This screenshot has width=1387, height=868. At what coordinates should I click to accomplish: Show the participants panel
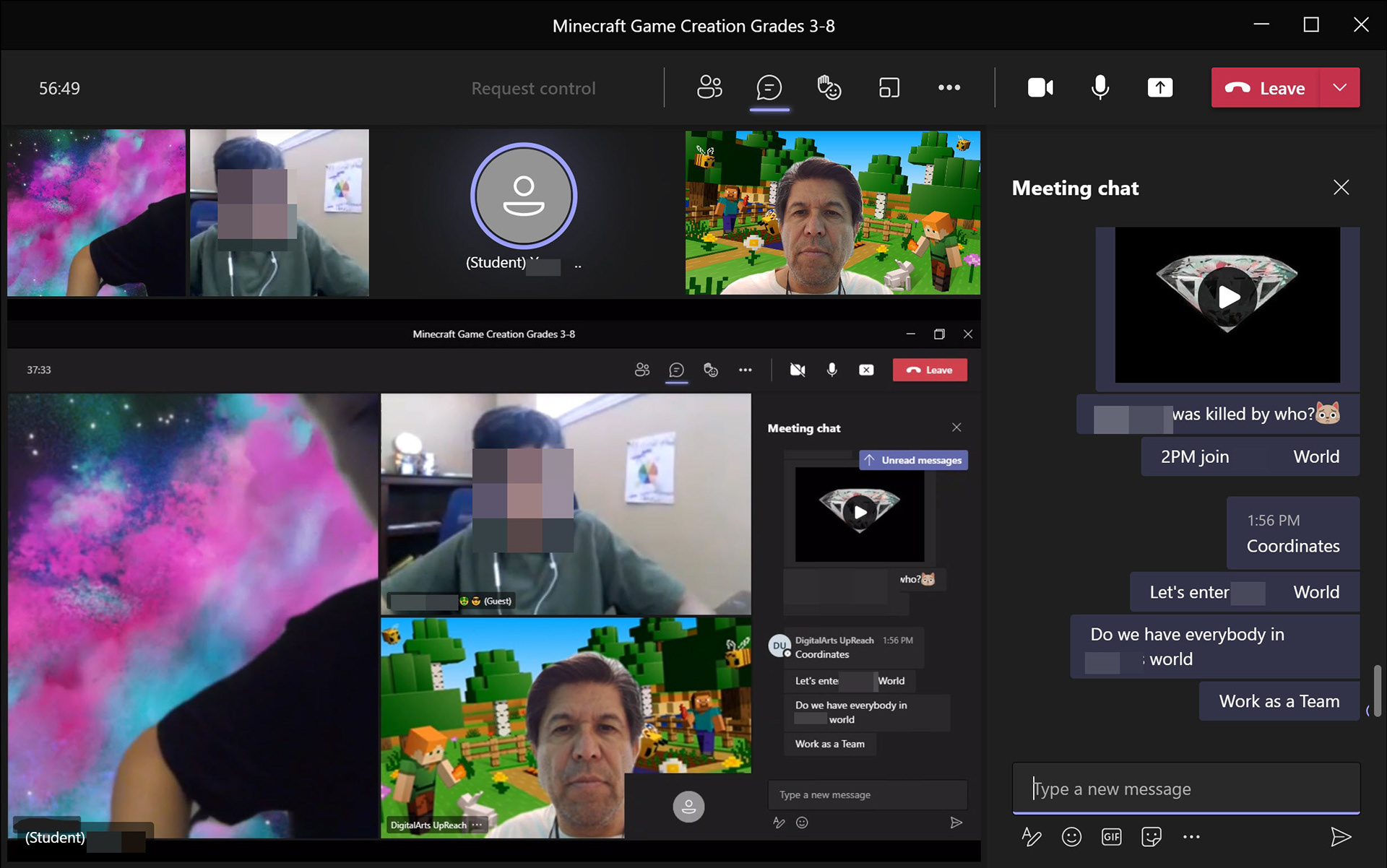point(709,87)
